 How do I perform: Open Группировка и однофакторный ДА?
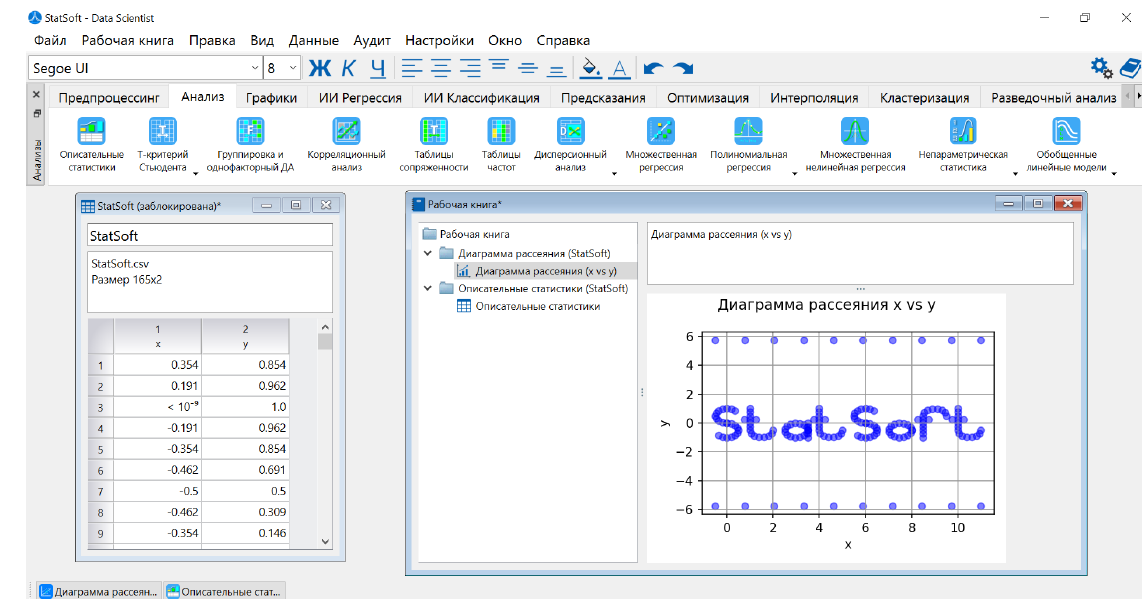tap(250, 145)
